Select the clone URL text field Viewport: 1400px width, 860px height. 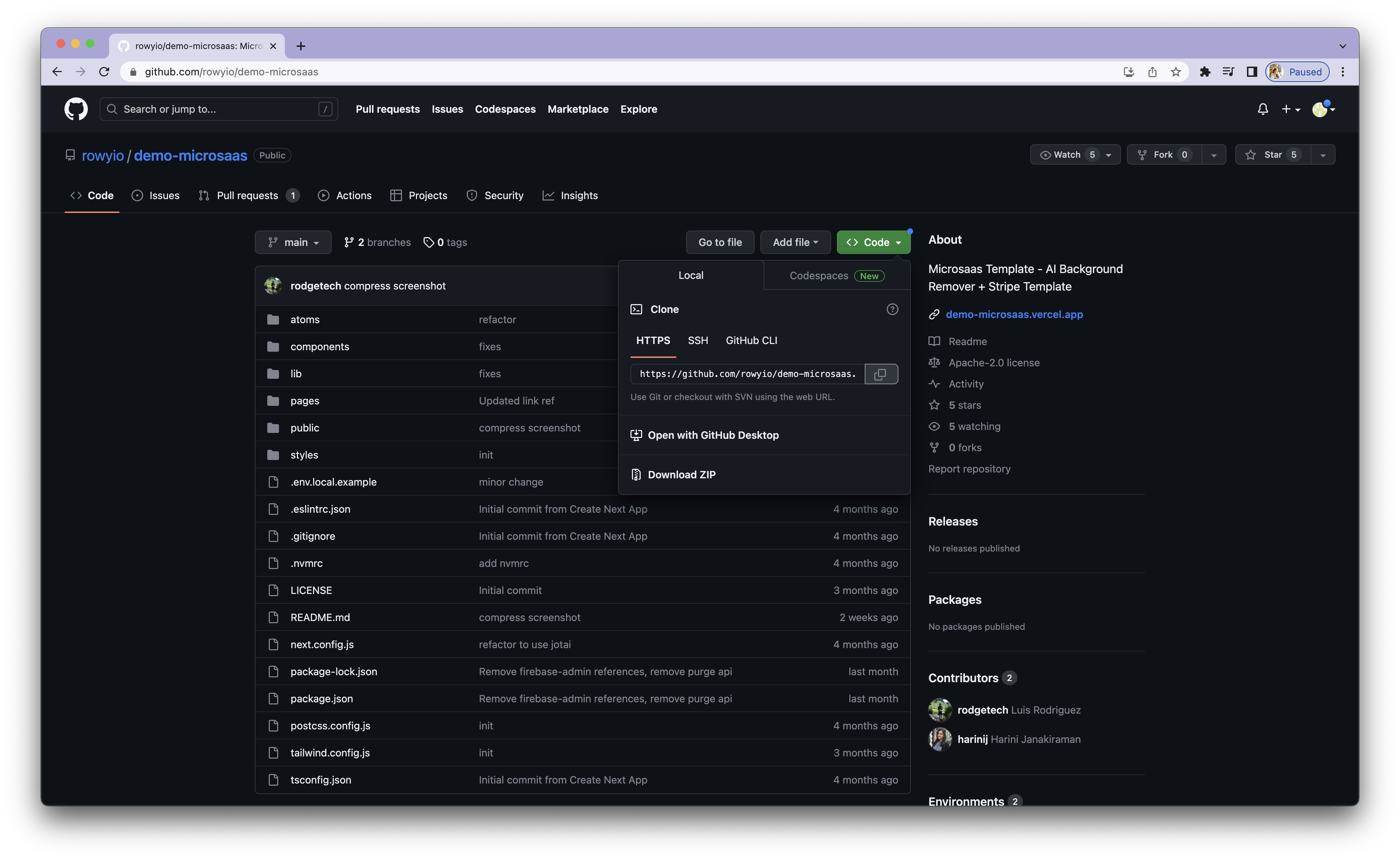tap(745, 374)
